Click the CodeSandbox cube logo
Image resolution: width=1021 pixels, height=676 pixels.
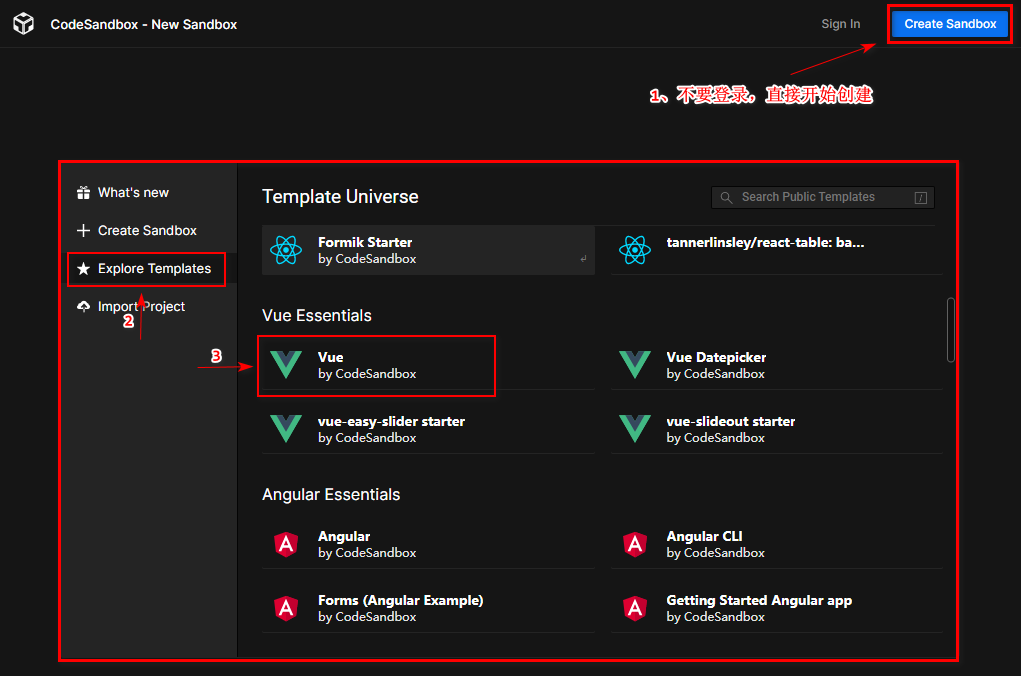click(23, 24)
